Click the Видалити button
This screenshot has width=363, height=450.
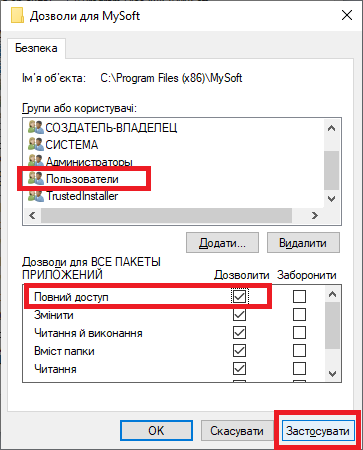(303, 243)
